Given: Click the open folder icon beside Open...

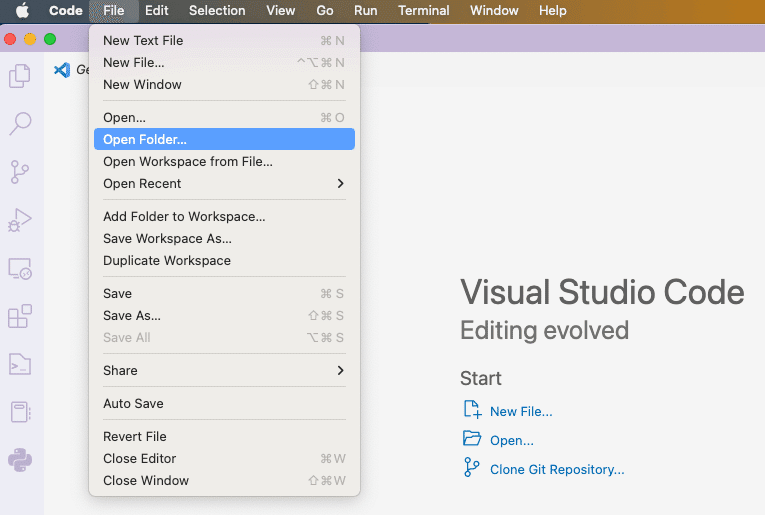Looking at the screenshot, I should click(472, 438).
